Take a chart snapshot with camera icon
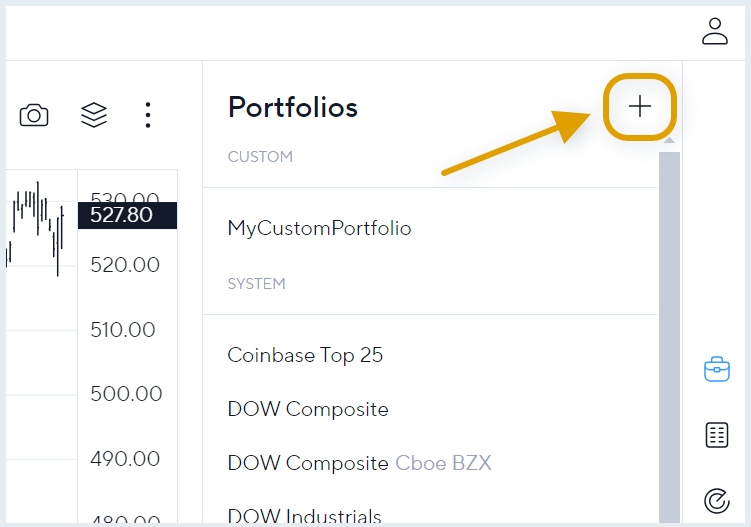This screenshot has width=751, height=527. 34,115
